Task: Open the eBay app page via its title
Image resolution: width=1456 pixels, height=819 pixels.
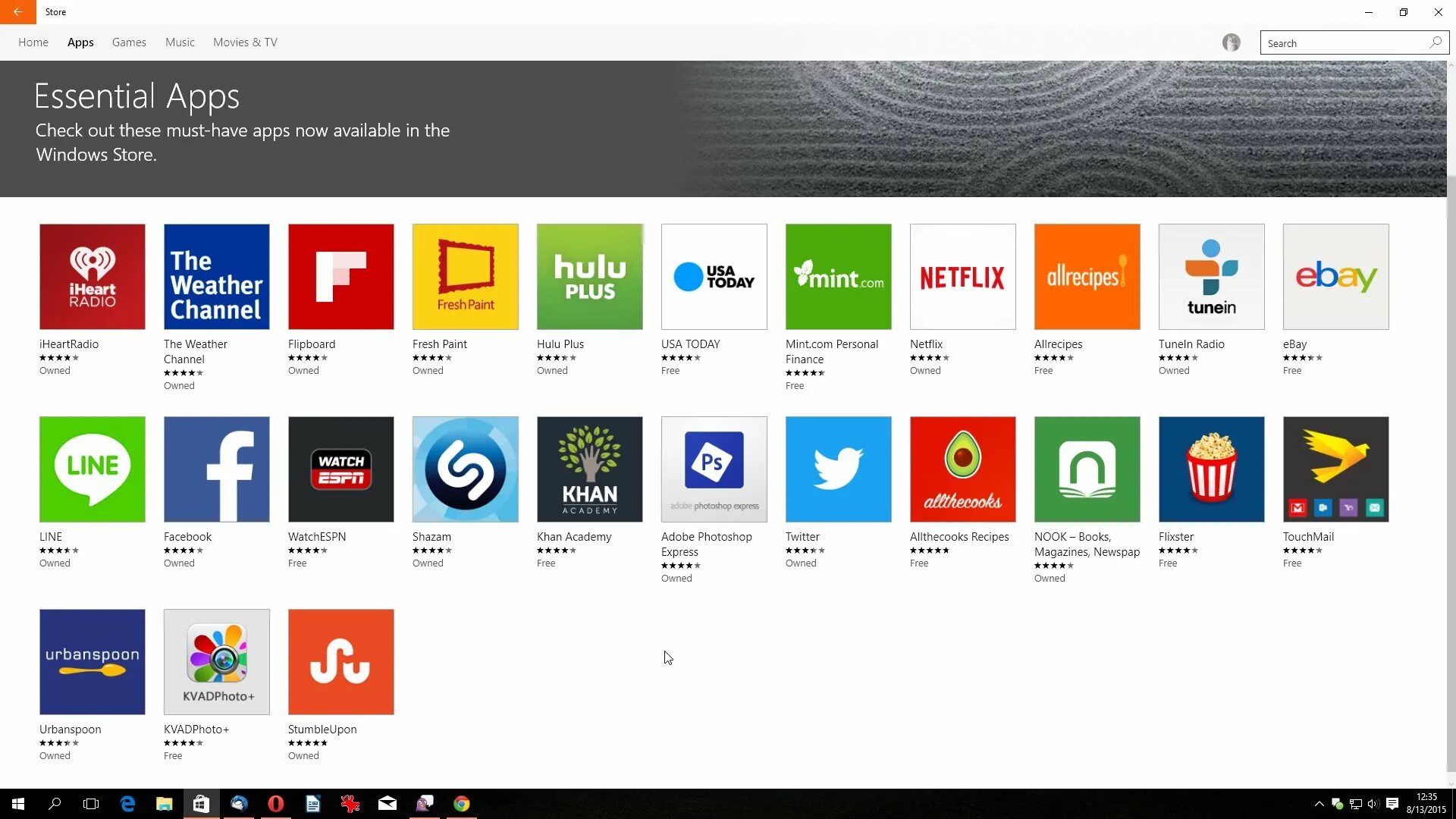Action: point(1294,344)
